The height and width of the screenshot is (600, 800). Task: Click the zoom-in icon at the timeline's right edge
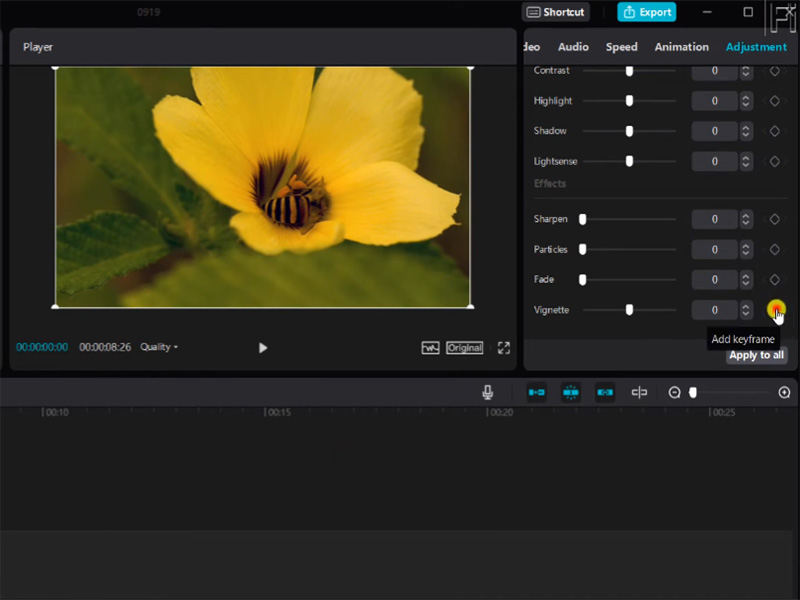tap(785, 392)
